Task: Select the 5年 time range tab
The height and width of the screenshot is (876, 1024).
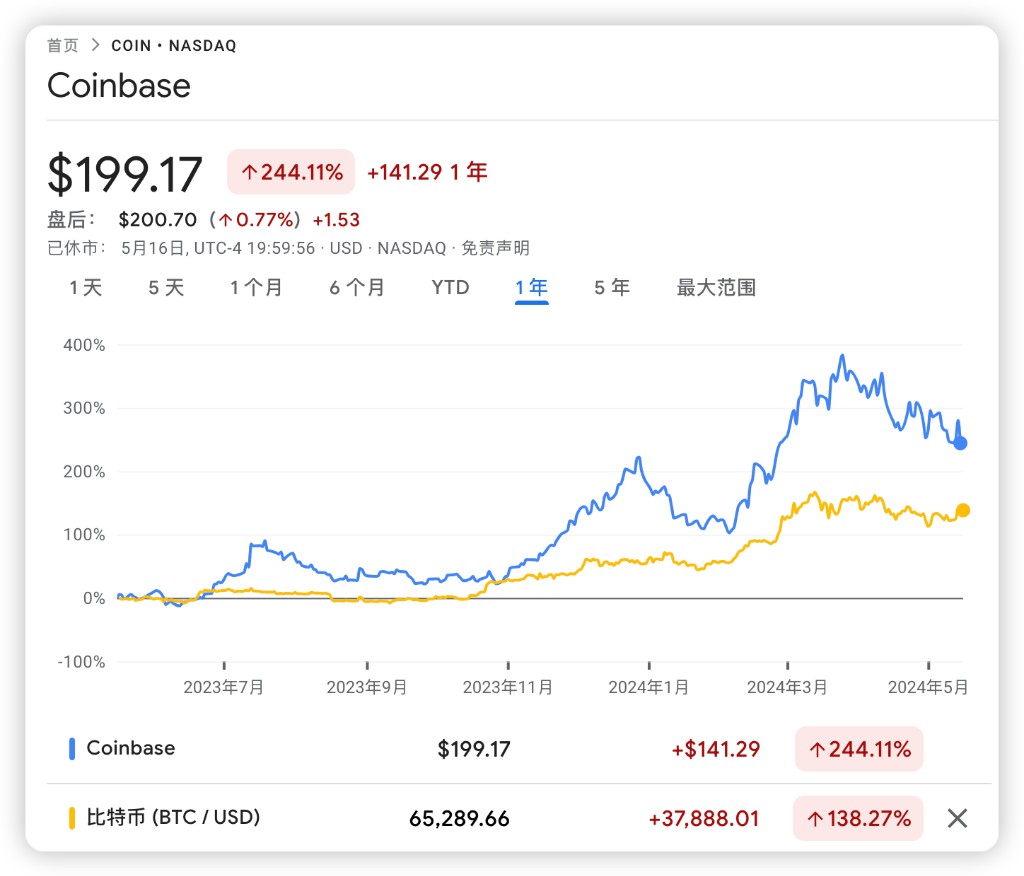Action: [x=612, y=288]
